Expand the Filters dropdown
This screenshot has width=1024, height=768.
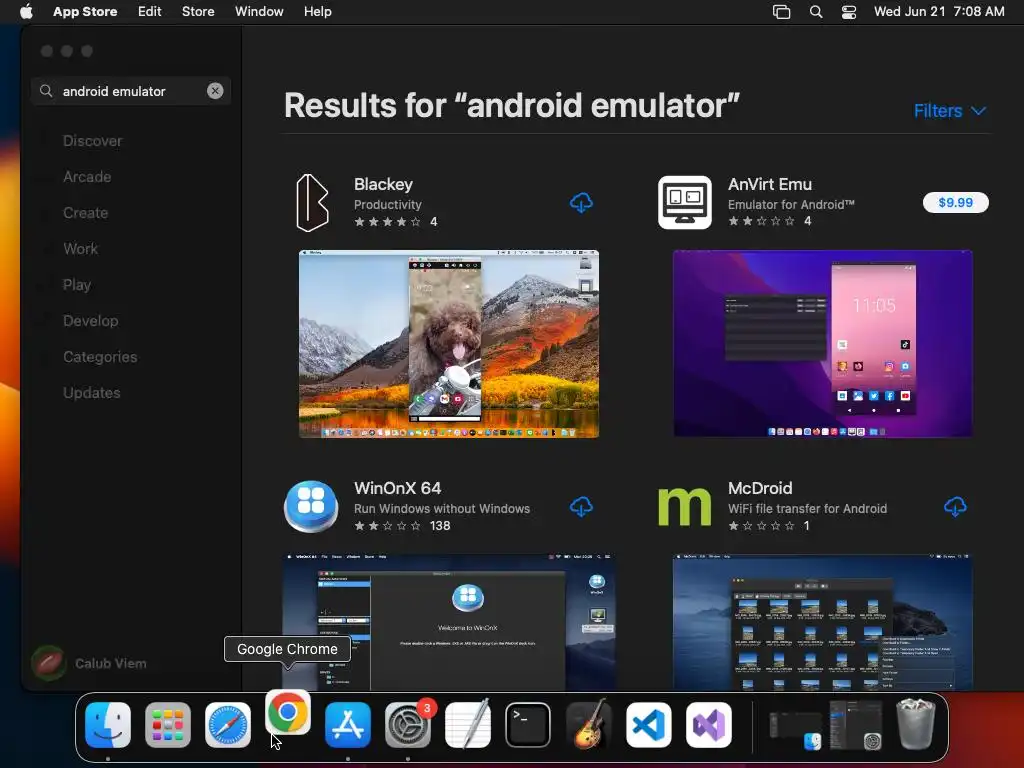coord(950,111)
